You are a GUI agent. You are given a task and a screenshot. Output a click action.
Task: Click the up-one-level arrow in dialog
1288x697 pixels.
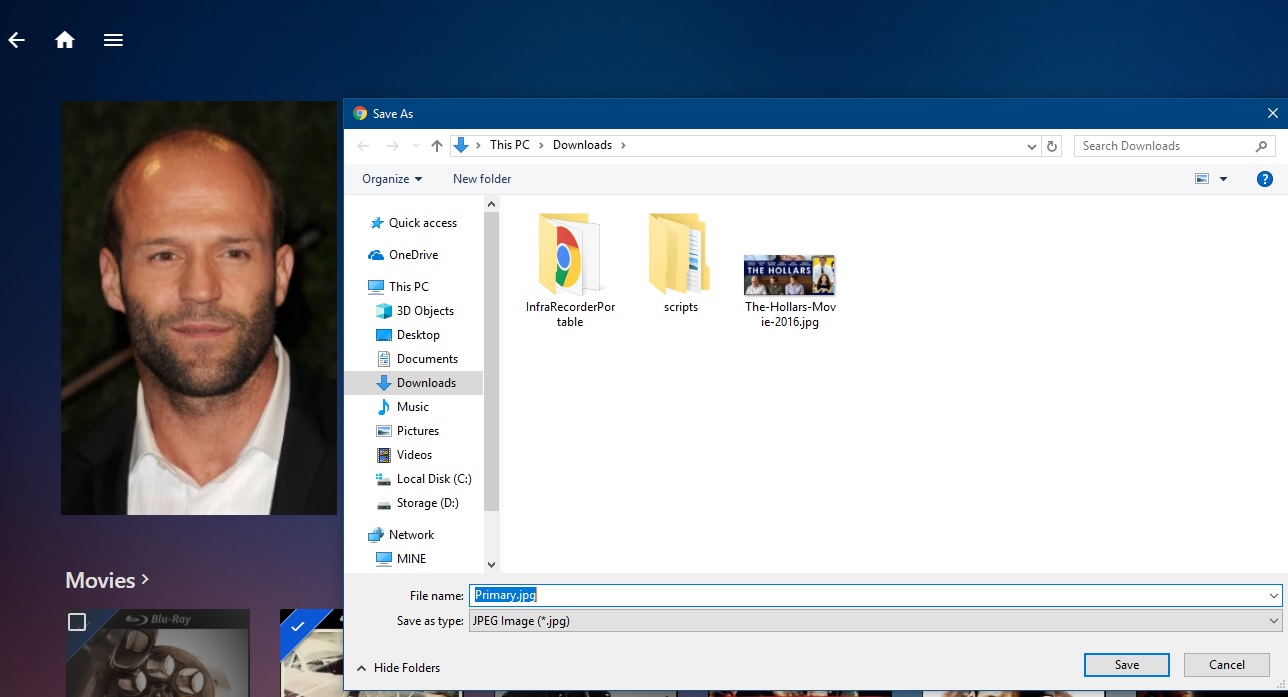click(437, 146)
